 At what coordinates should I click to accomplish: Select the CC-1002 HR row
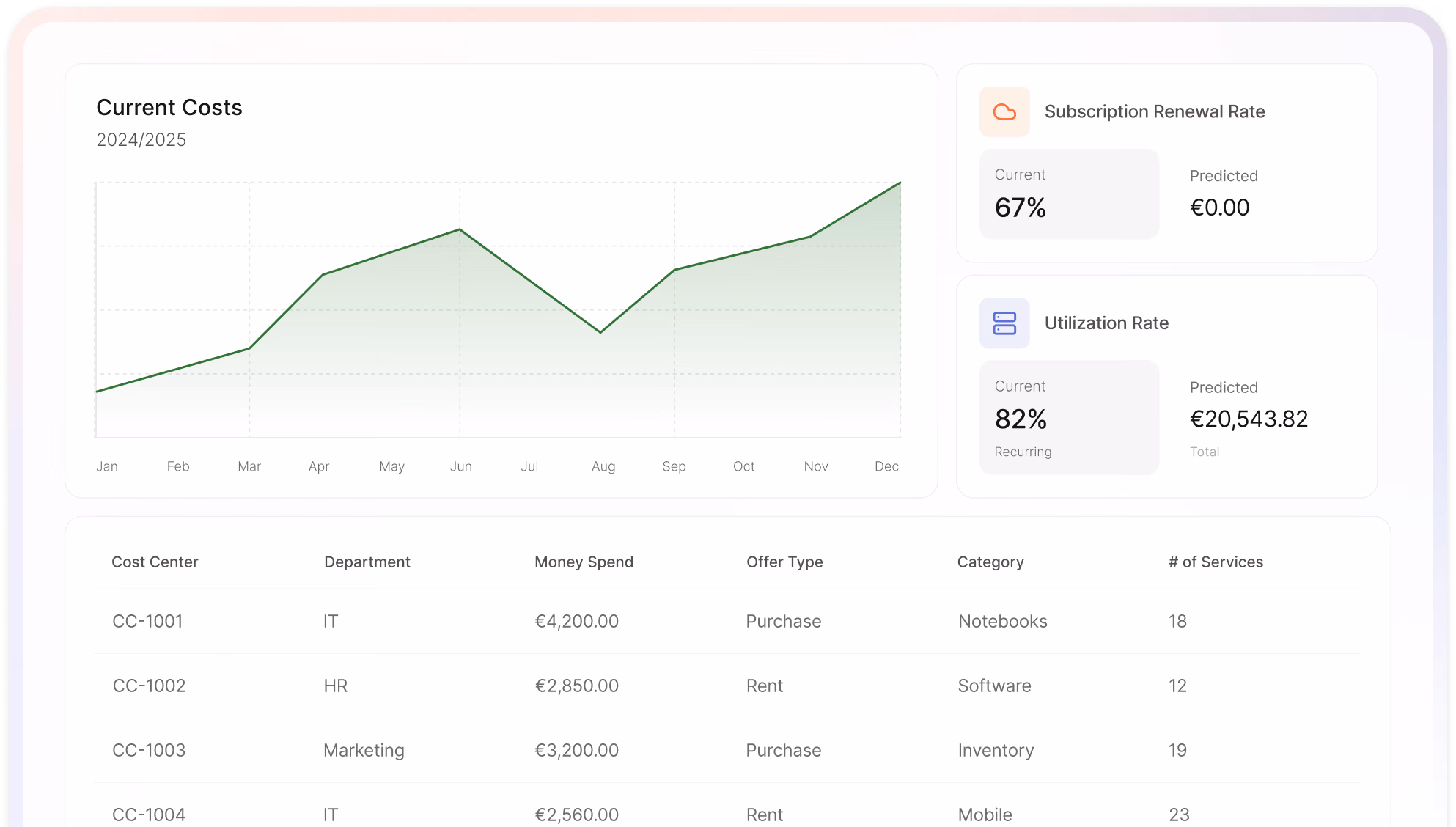click(x=513, y=686)
